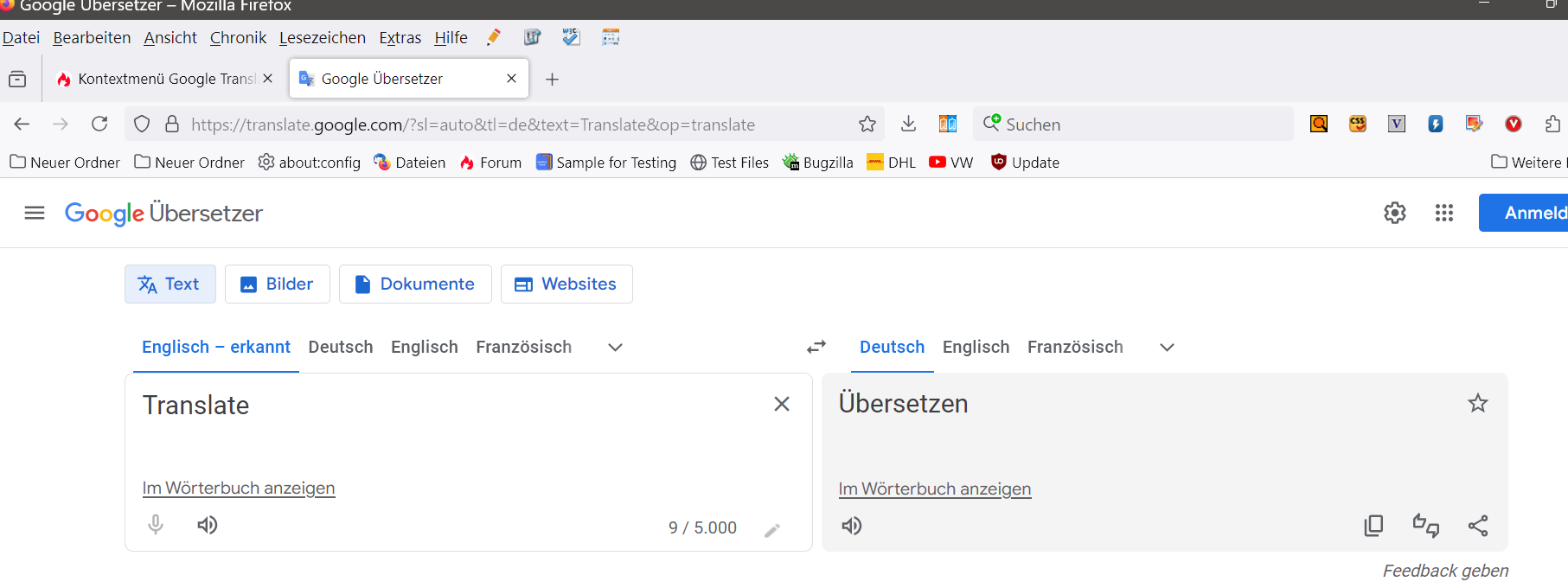Select the Text translation mode
Viewport: 1568px width, 588px height.
coord(170,284)
